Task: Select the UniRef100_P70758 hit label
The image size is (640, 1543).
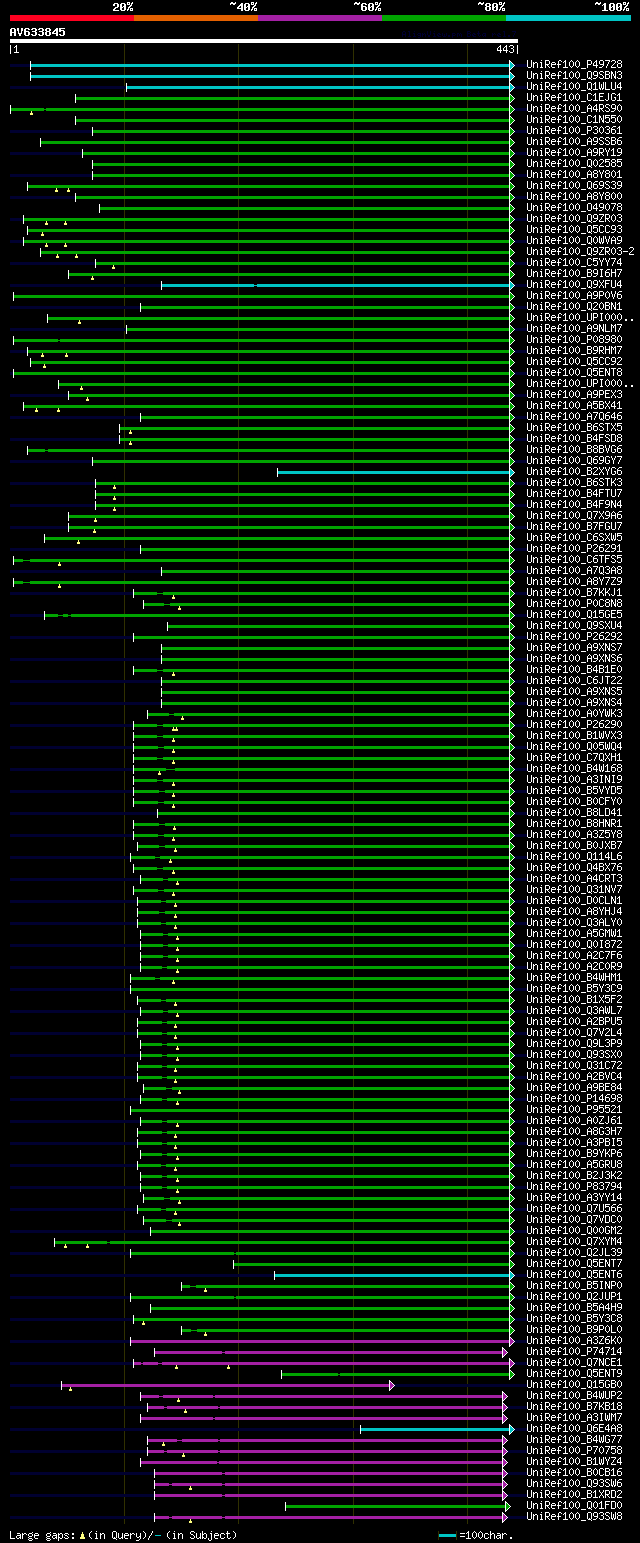Action: 574,1451
